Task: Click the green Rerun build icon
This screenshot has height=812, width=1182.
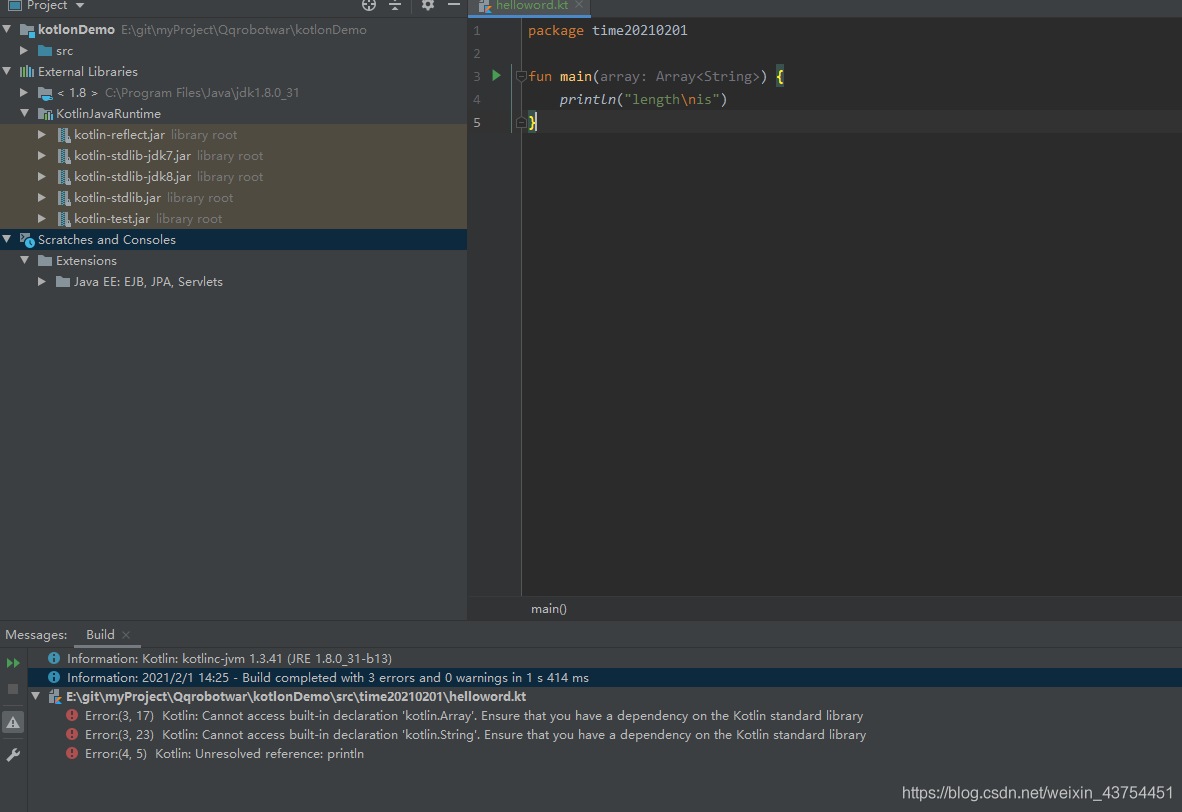Action: coord(13,663)
